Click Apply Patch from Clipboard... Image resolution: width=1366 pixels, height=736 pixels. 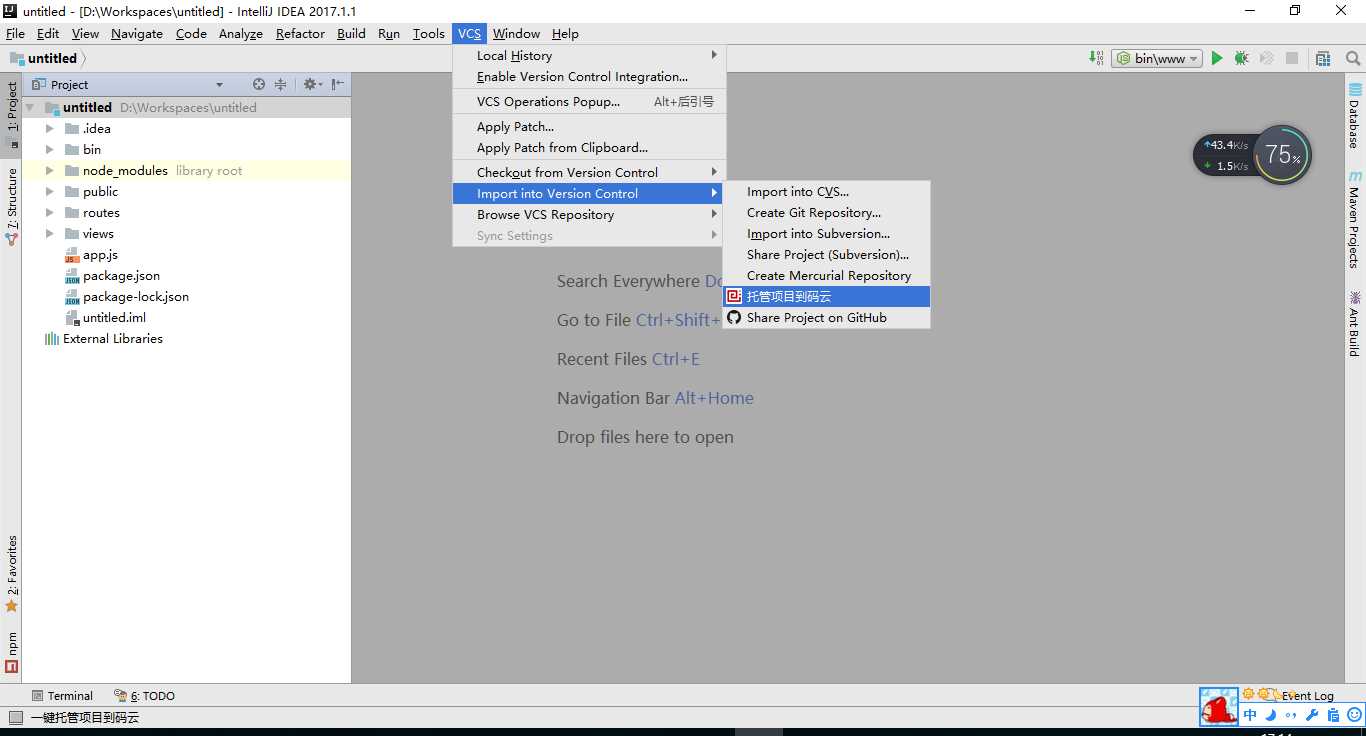click(x=589, y=148)
